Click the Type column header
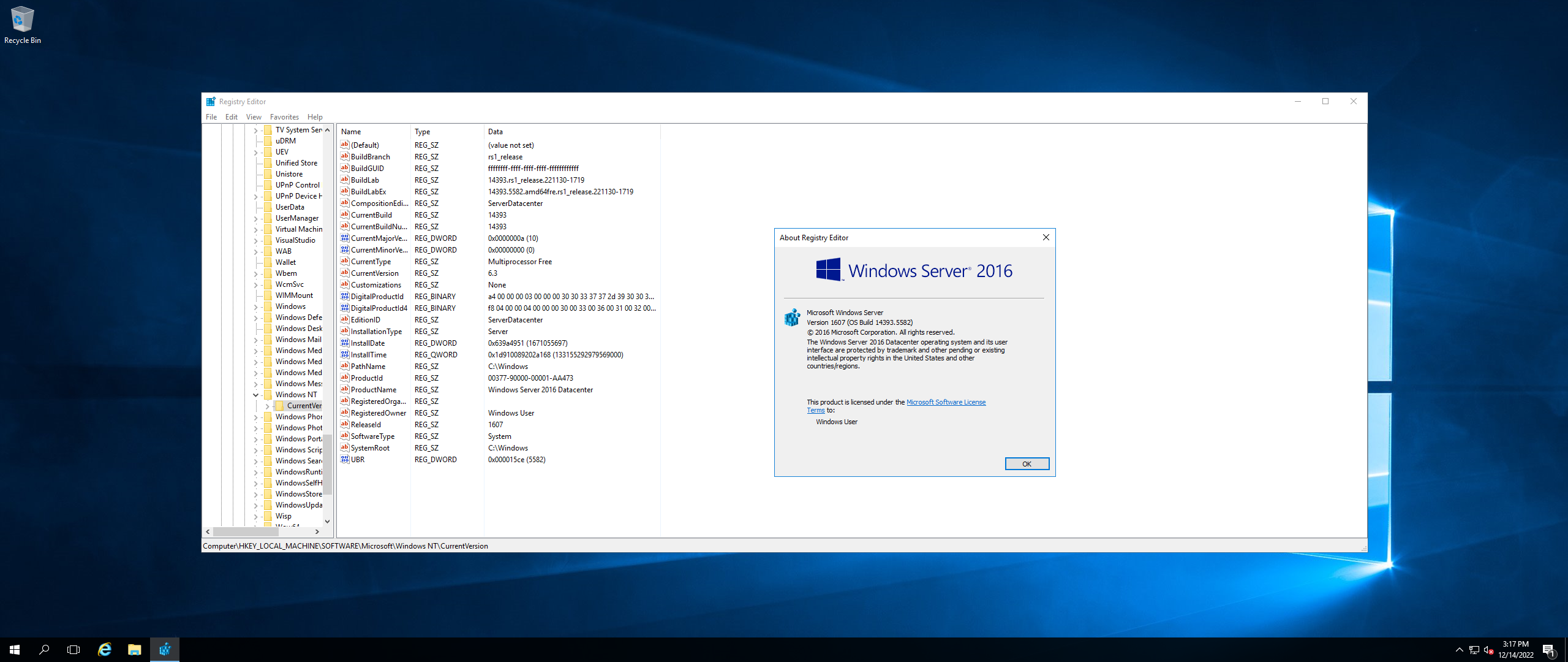Viewport: 1568px width, 662px height. (447, 132)
